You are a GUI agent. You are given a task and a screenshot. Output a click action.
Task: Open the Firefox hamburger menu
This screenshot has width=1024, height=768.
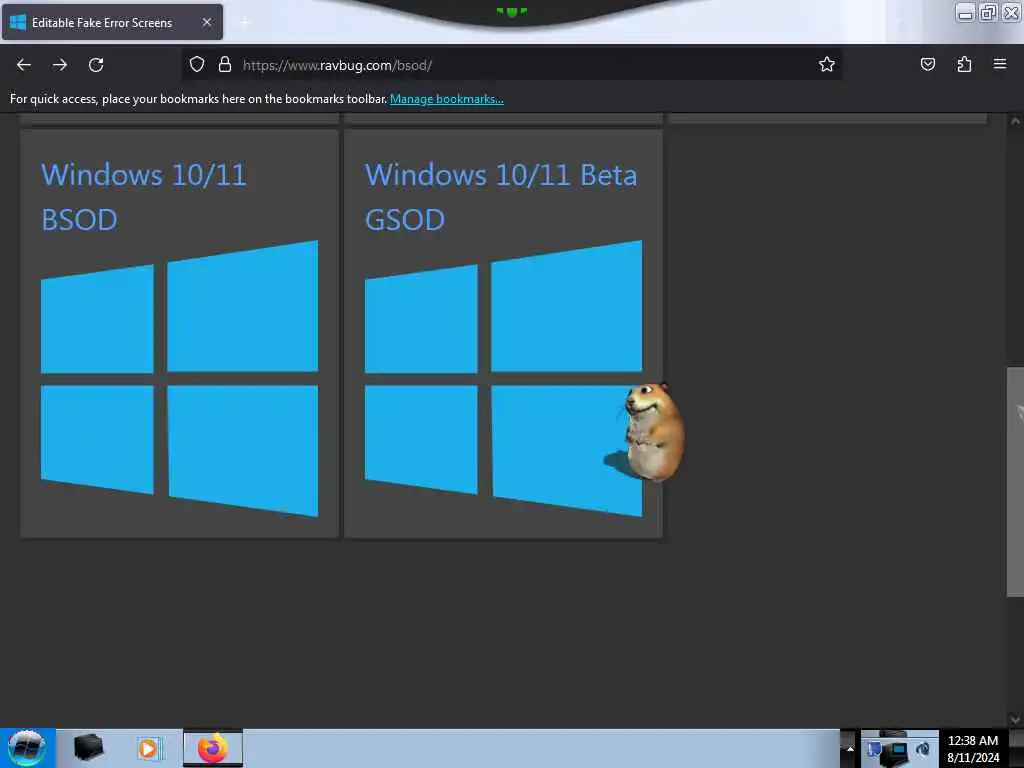point(1000,64)
